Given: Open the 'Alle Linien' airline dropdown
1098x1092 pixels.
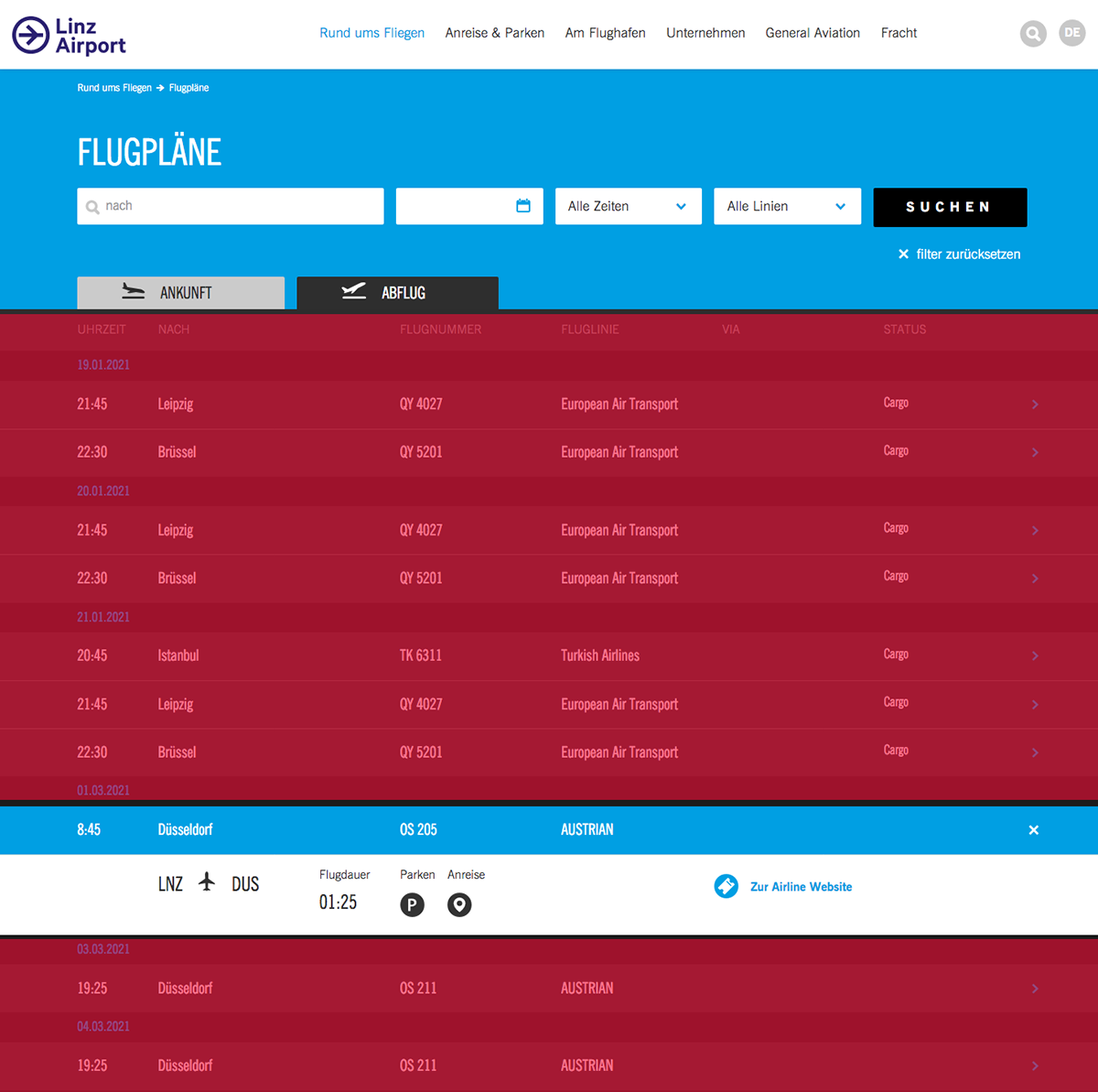Looking at the screenshot, I should point(787,206).
